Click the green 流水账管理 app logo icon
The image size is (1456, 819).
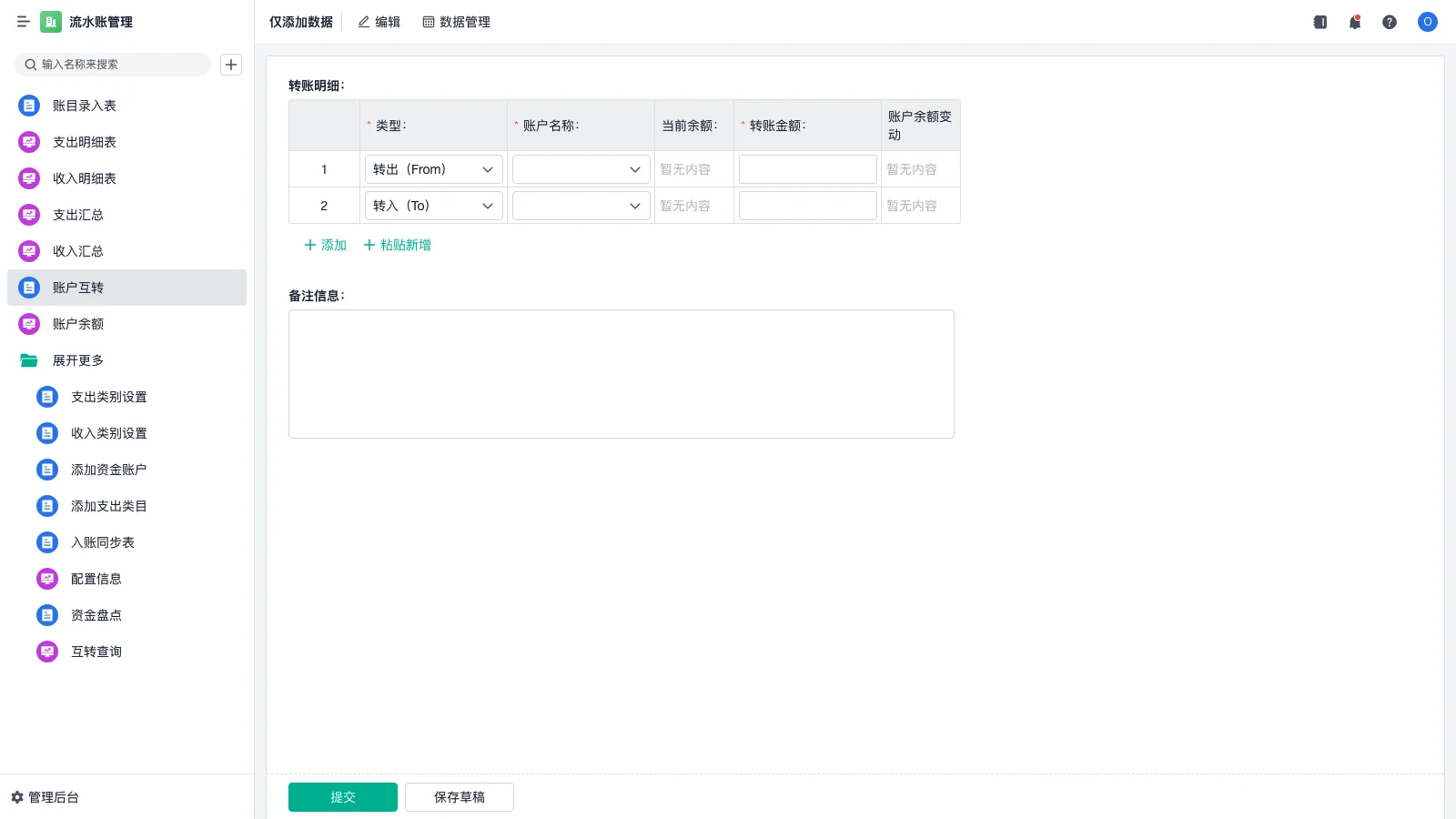pyautogui.click(x=51, y=22)
